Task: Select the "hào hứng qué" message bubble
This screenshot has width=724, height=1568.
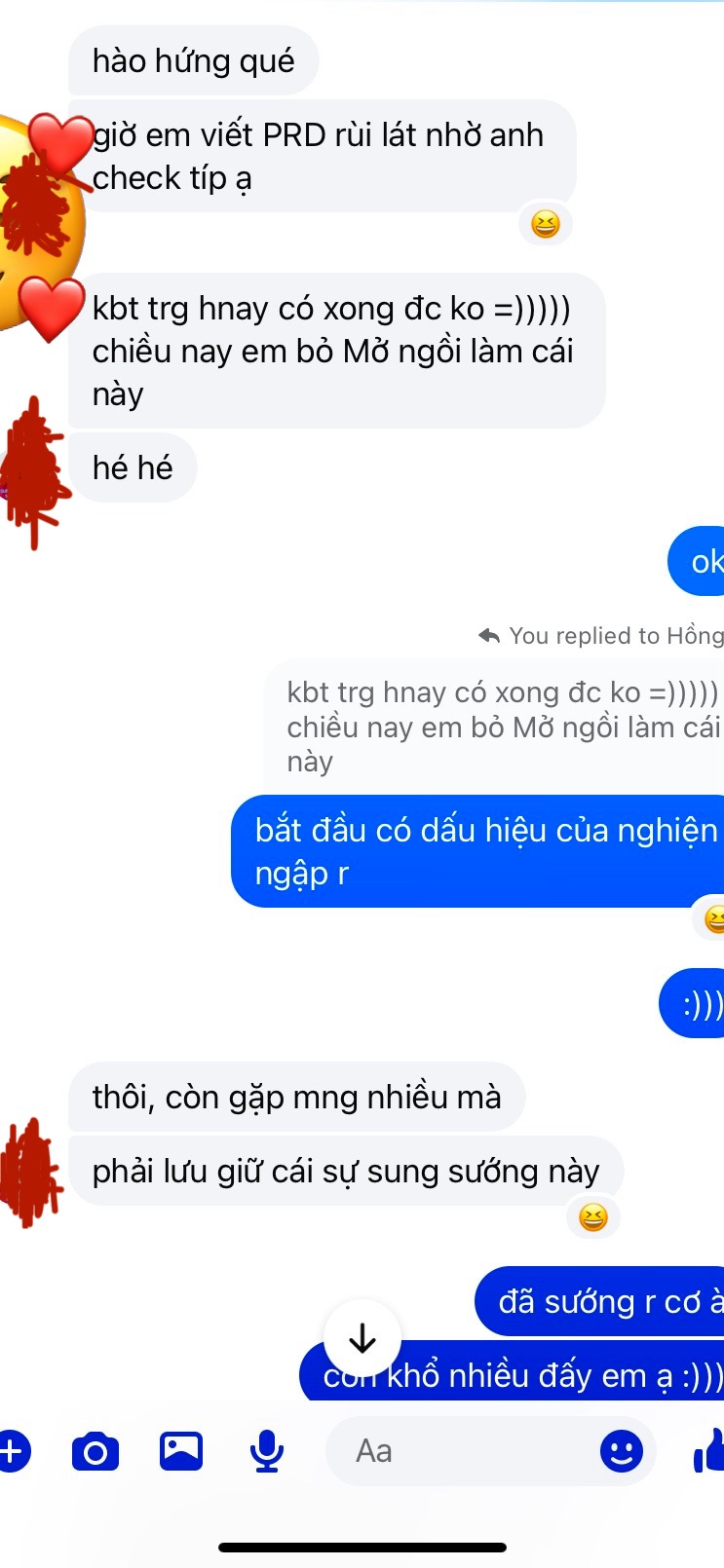Action: [193, 60]
